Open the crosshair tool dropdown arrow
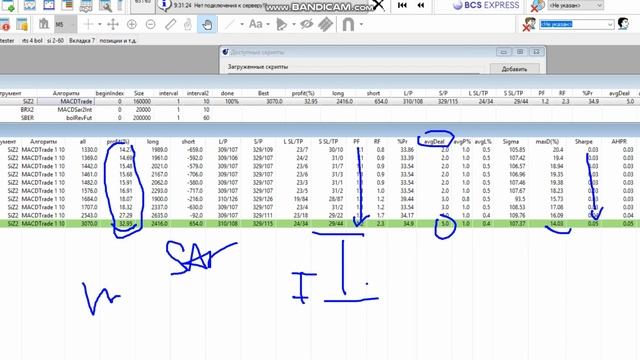640x360 pixels. 100,24
